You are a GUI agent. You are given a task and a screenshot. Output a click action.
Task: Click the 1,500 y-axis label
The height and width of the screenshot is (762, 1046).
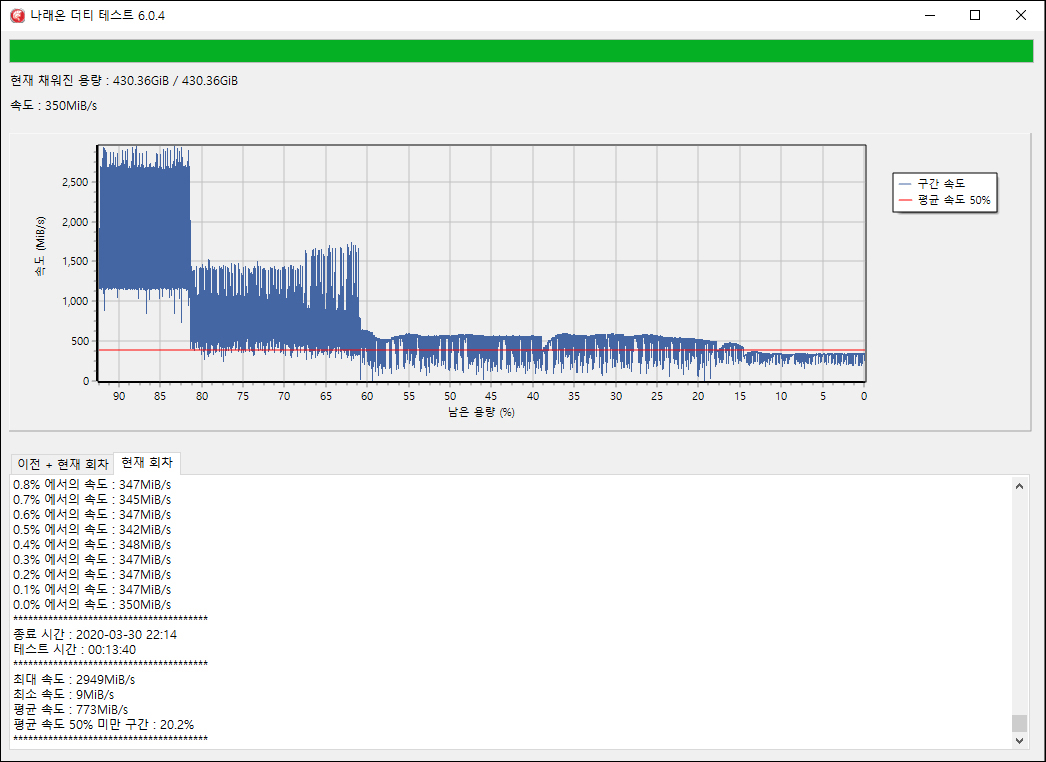point(75,262)
